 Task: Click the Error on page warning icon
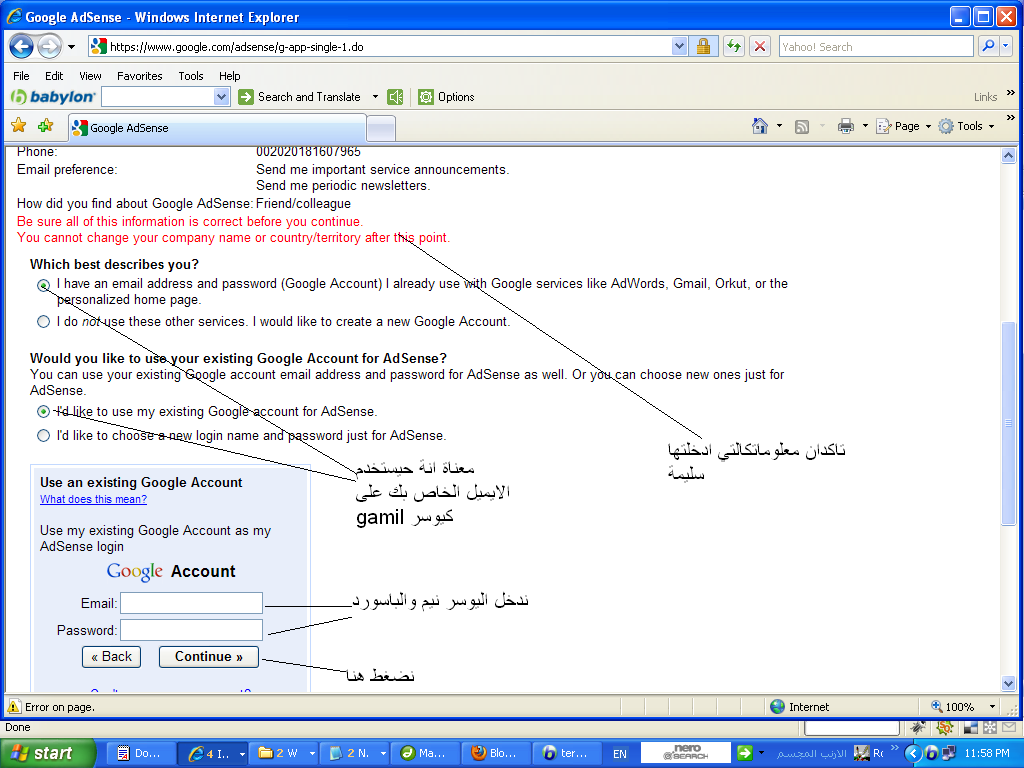point(14,707)
